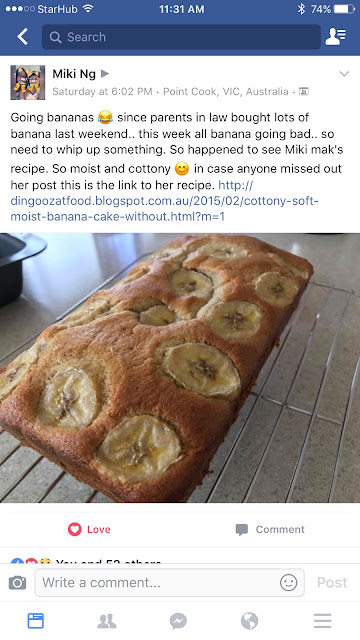Focus the Search field at top
Viewport: 360px width, 640px height.
coord(181,37)
